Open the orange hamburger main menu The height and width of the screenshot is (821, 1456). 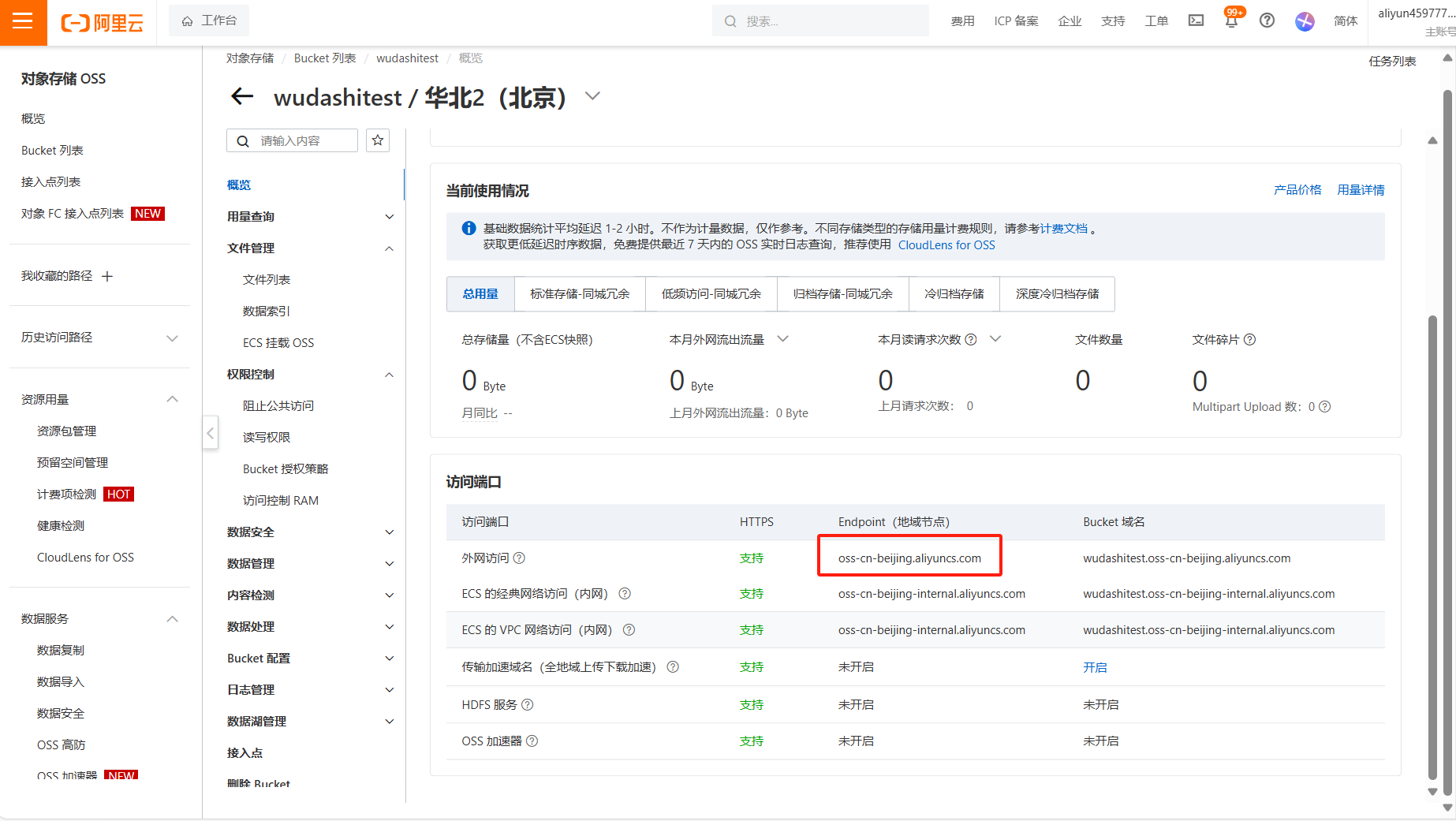[x=23, y=22]
